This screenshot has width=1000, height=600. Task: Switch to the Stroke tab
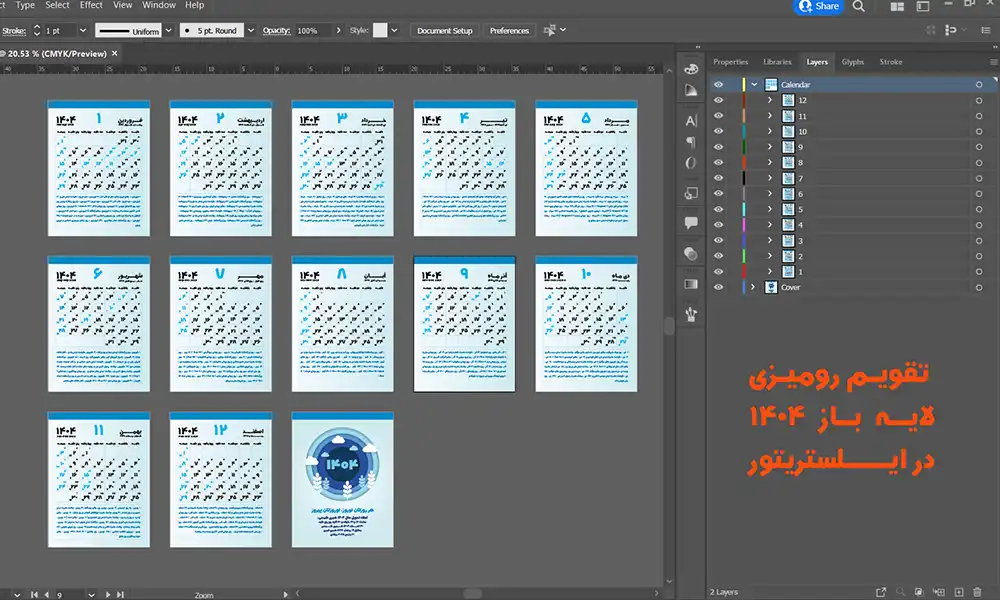pyautogui.click(x=890, y=62)
